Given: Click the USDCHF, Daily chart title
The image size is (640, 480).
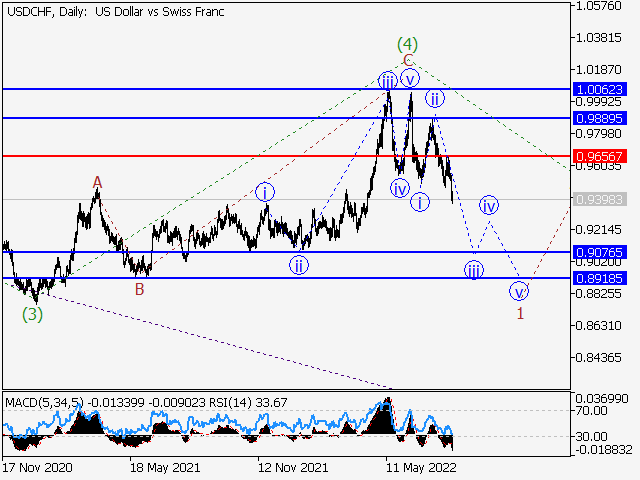Looking at the screenshot, I should click(116, 11).
